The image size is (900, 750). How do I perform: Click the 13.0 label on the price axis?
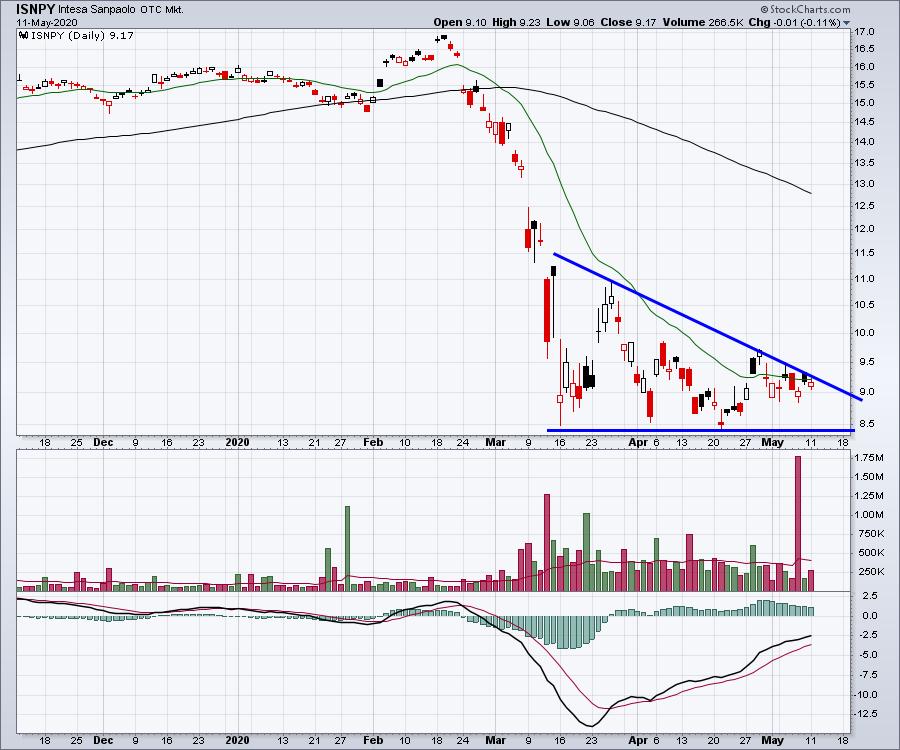(864, 184)
